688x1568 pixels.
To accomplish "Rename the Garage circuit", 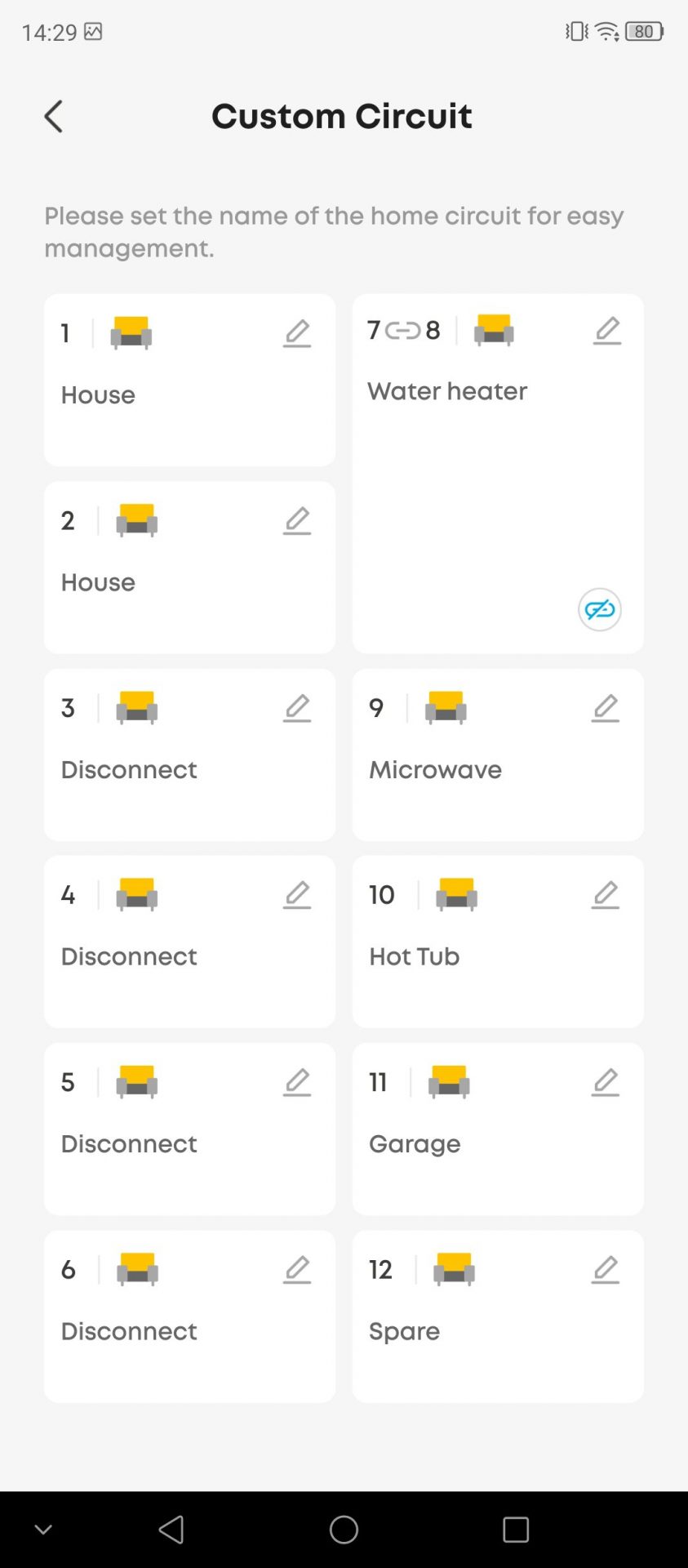I will click(x=605, y=1082).
